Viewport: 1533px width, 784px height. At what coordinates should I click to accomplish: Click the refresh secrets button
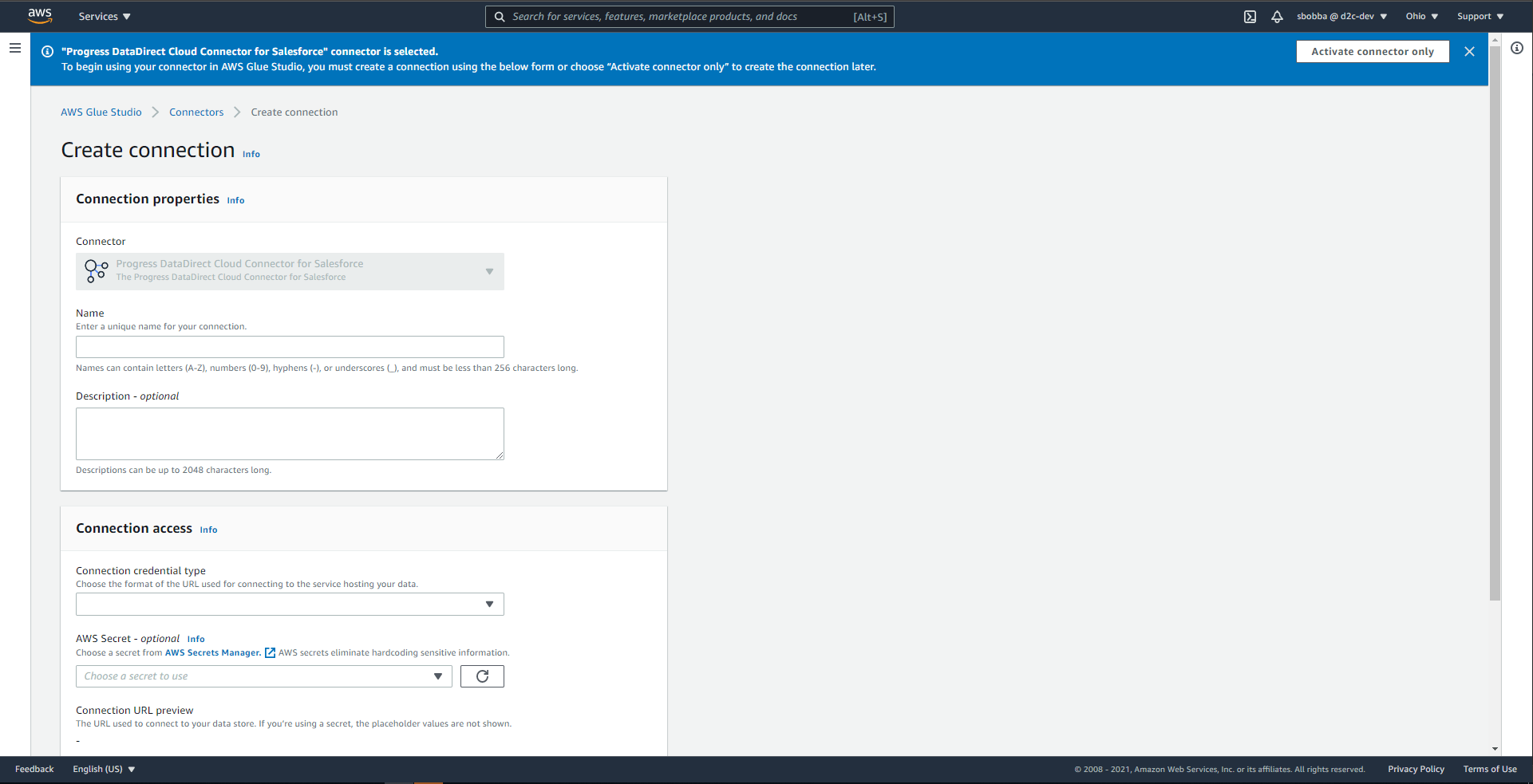point(482,676)
